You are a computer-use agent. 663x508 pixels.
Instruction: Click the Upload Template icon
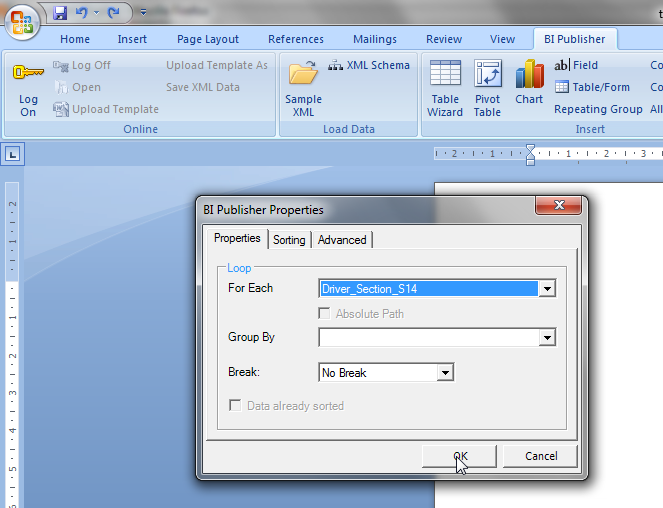pyautogui.click(x=61, y=109)
